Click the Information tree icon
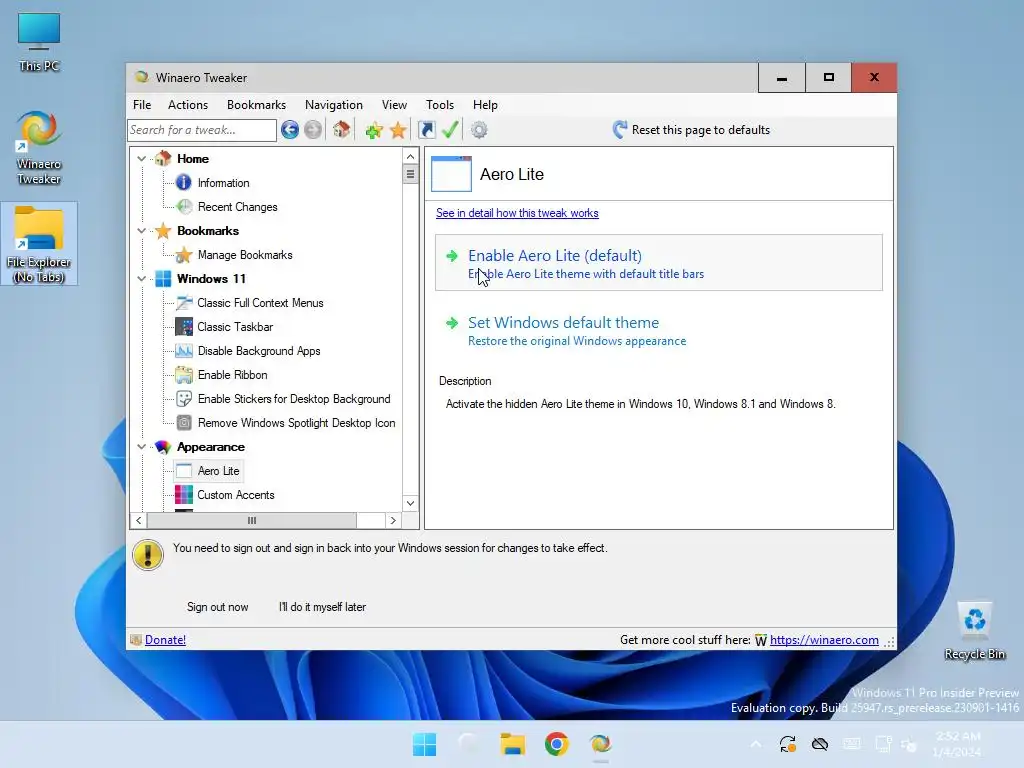Viewport: 1024px width, 768px height. [x=184, y=183]
